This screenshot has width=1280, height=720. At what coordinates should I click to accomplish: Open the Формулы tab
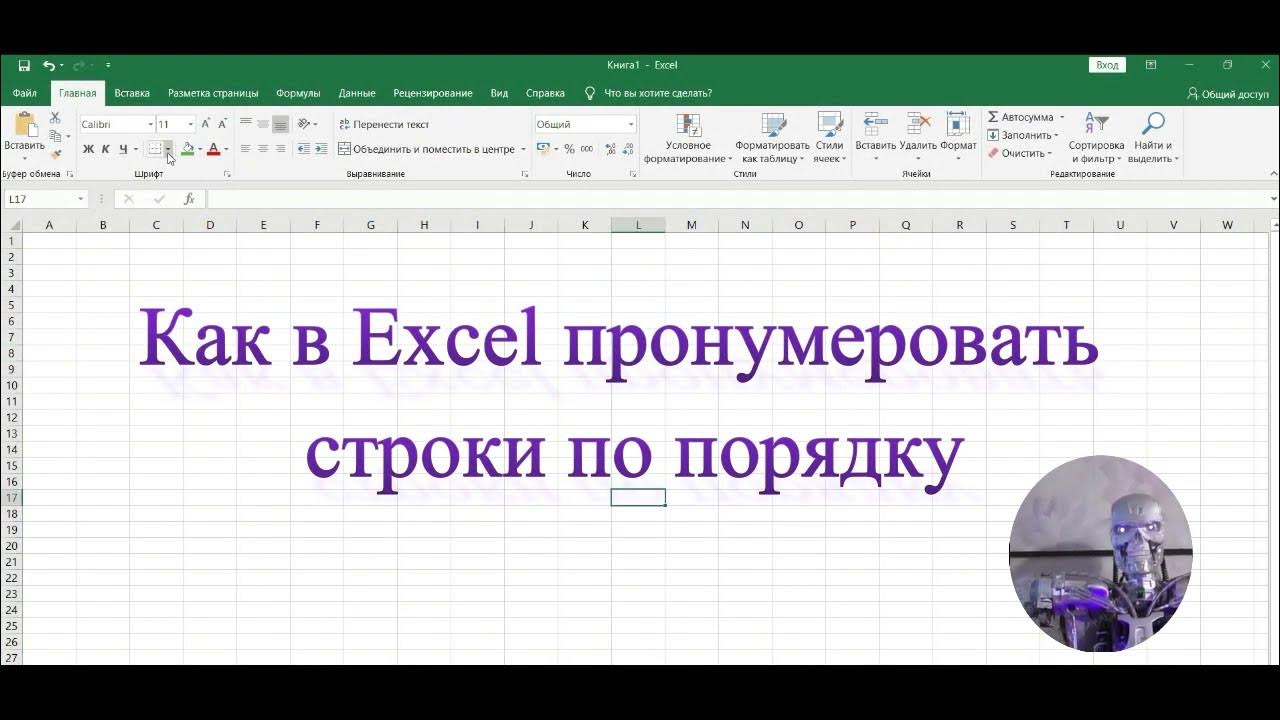tap(298, 93)
